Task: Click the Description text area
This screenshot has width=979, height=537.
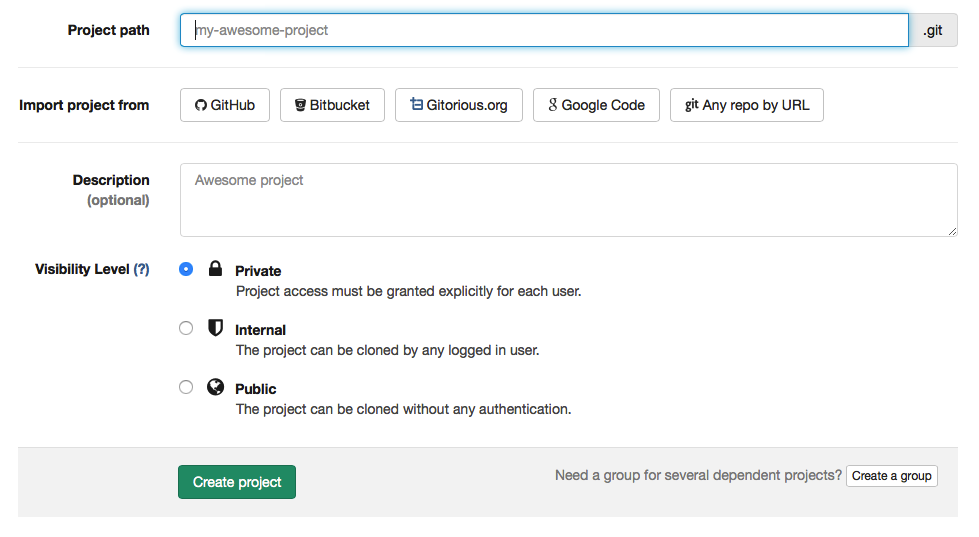Action: [x=569, y=200]
